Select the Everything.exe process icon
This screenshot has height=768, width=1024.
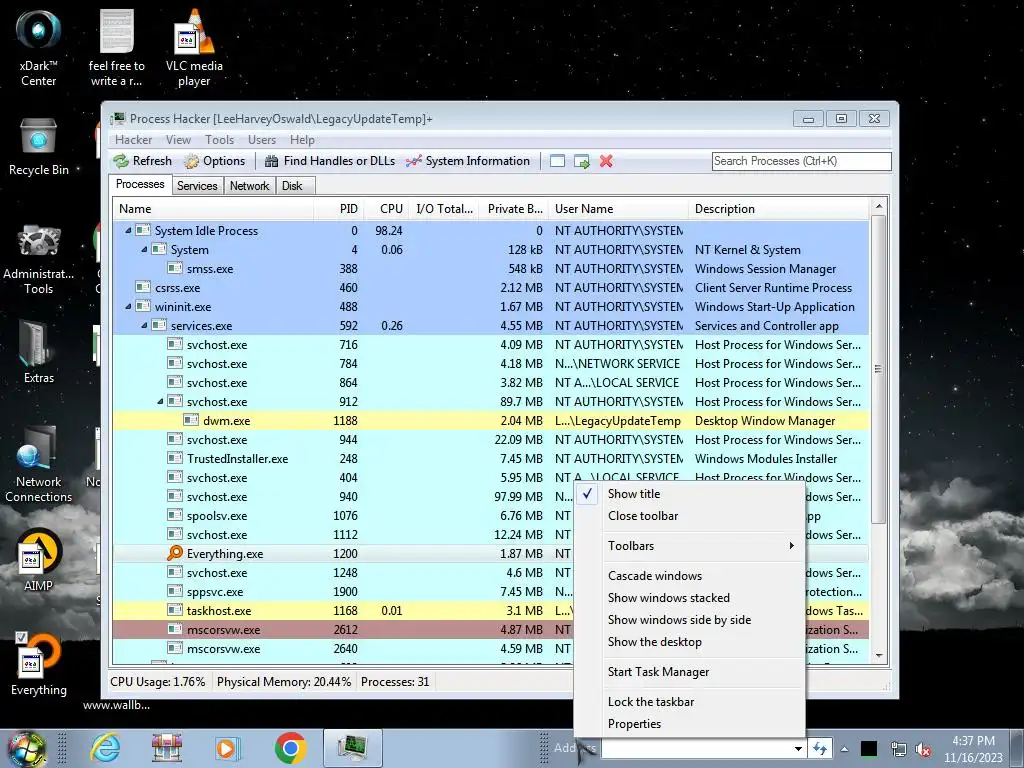click(174, 553)
